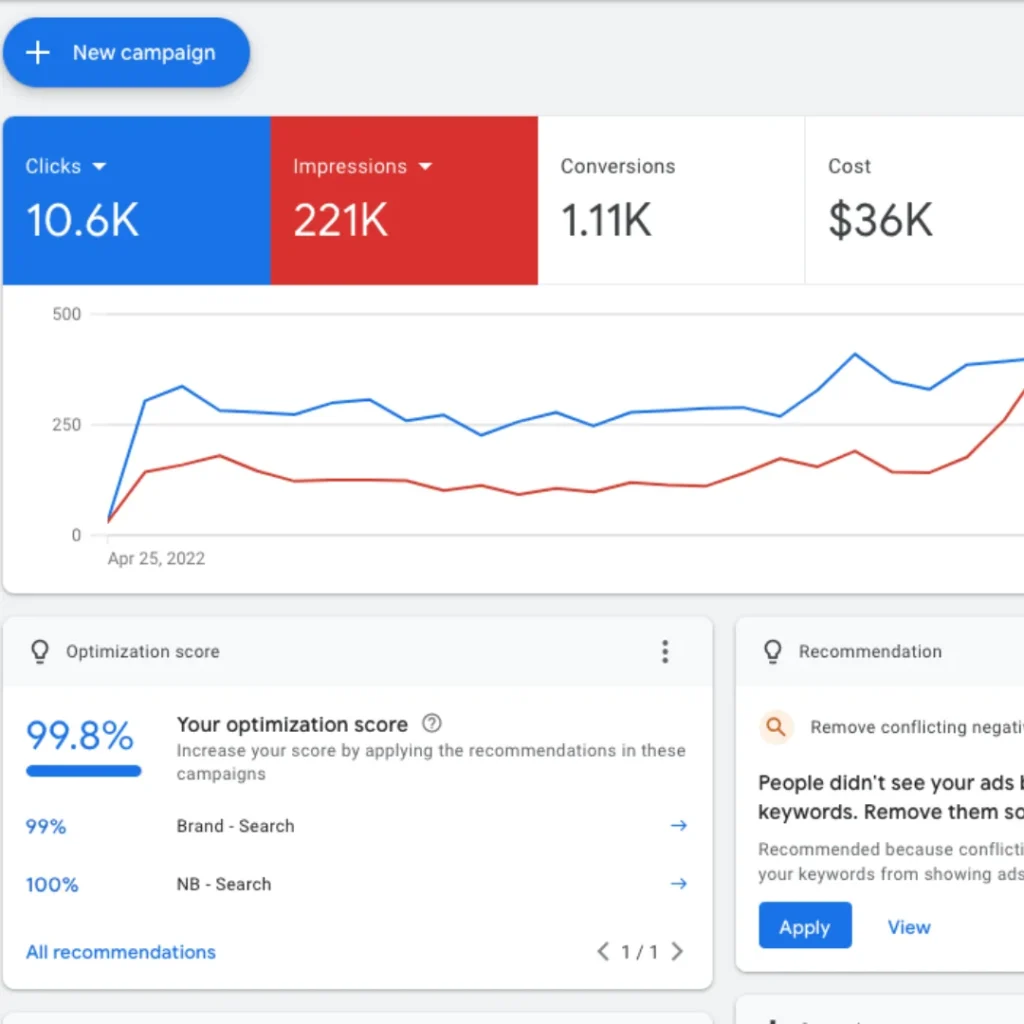This screenshot has height=1024, width=1024.
Task: Go to previous page with left chevron
Action: (x=603, y=952)
